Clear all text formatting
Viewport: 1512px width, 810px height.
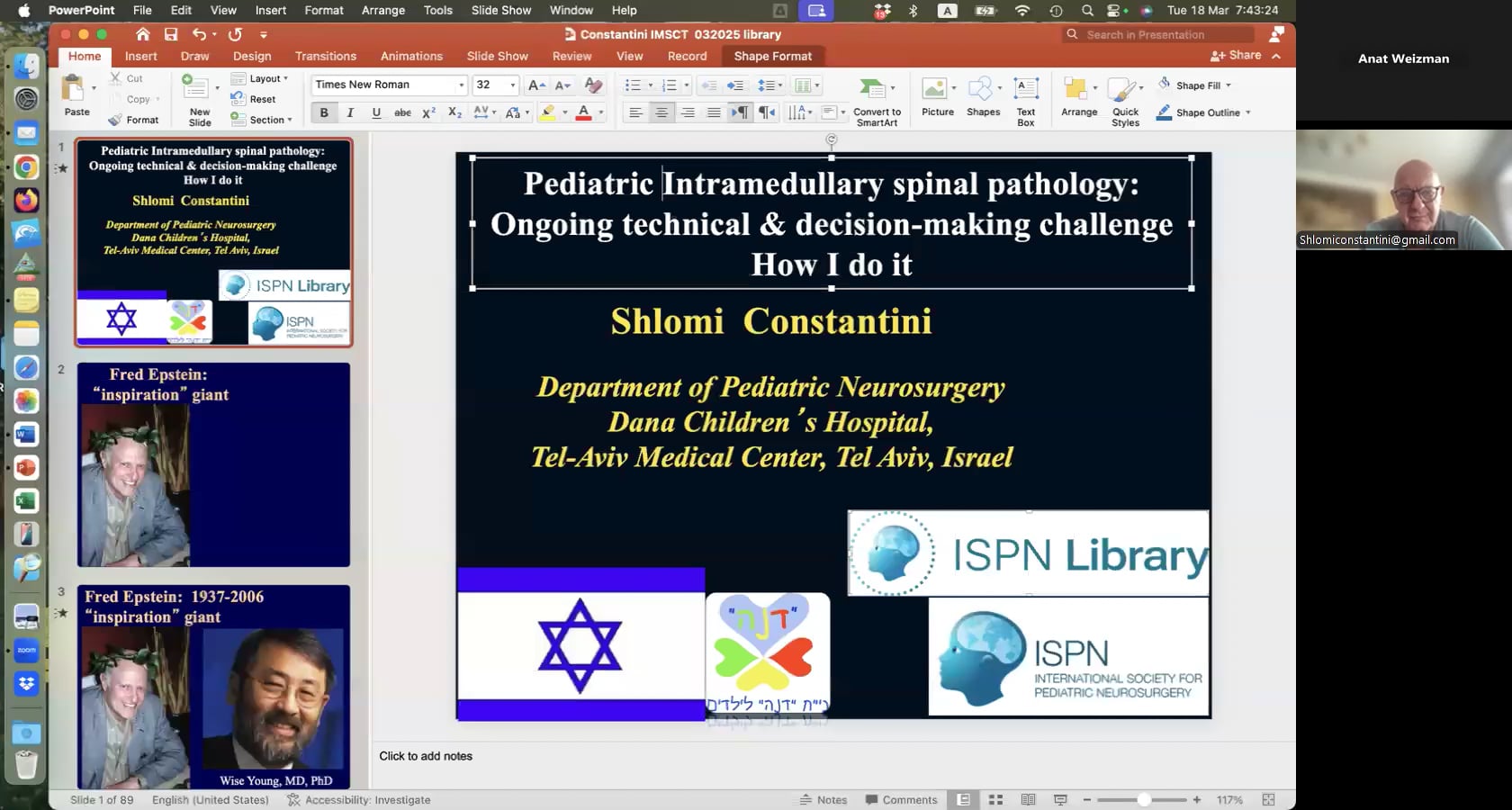(x=593, y=85)
